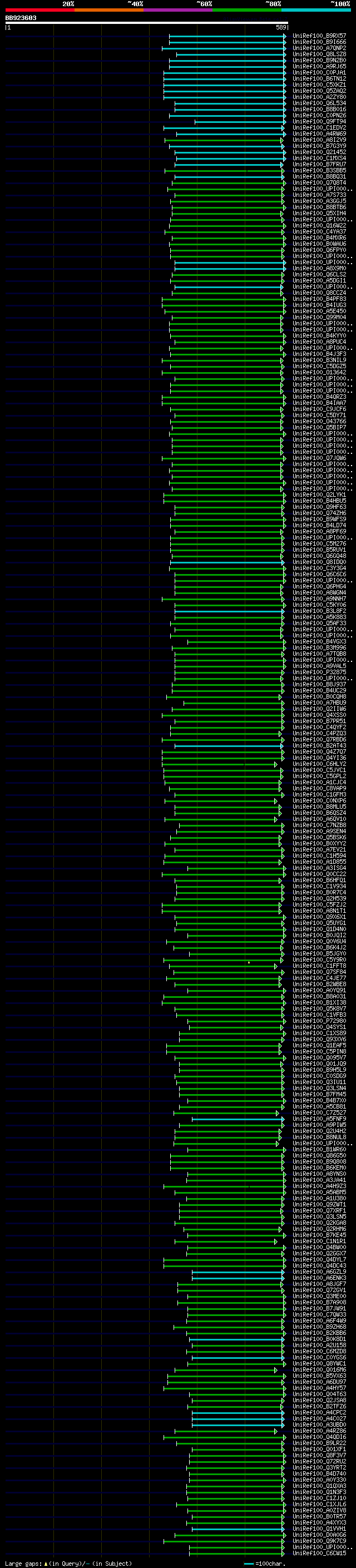The height and width of the screenshot is (1568, 356).
Task: Click the orange ~40% identity legend segment
Action: click(x=109, y=10)
